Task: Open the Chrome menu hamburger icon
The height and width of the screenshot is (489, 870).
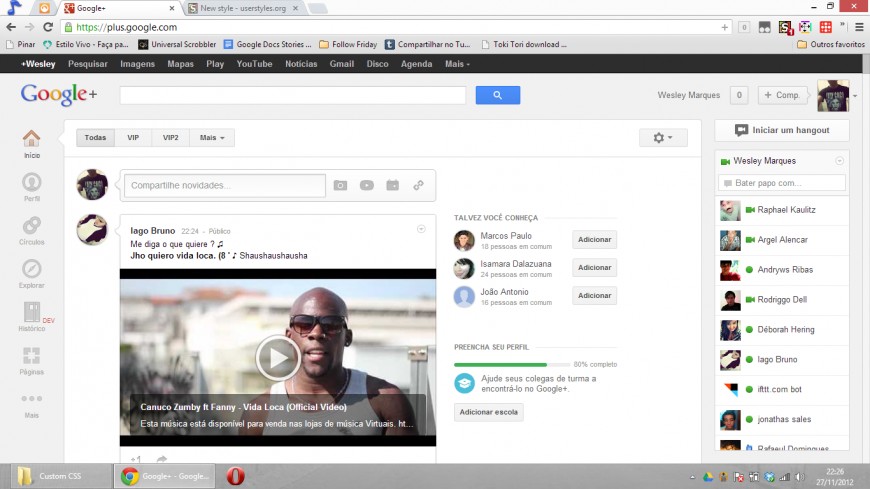Action: (859, 27)
